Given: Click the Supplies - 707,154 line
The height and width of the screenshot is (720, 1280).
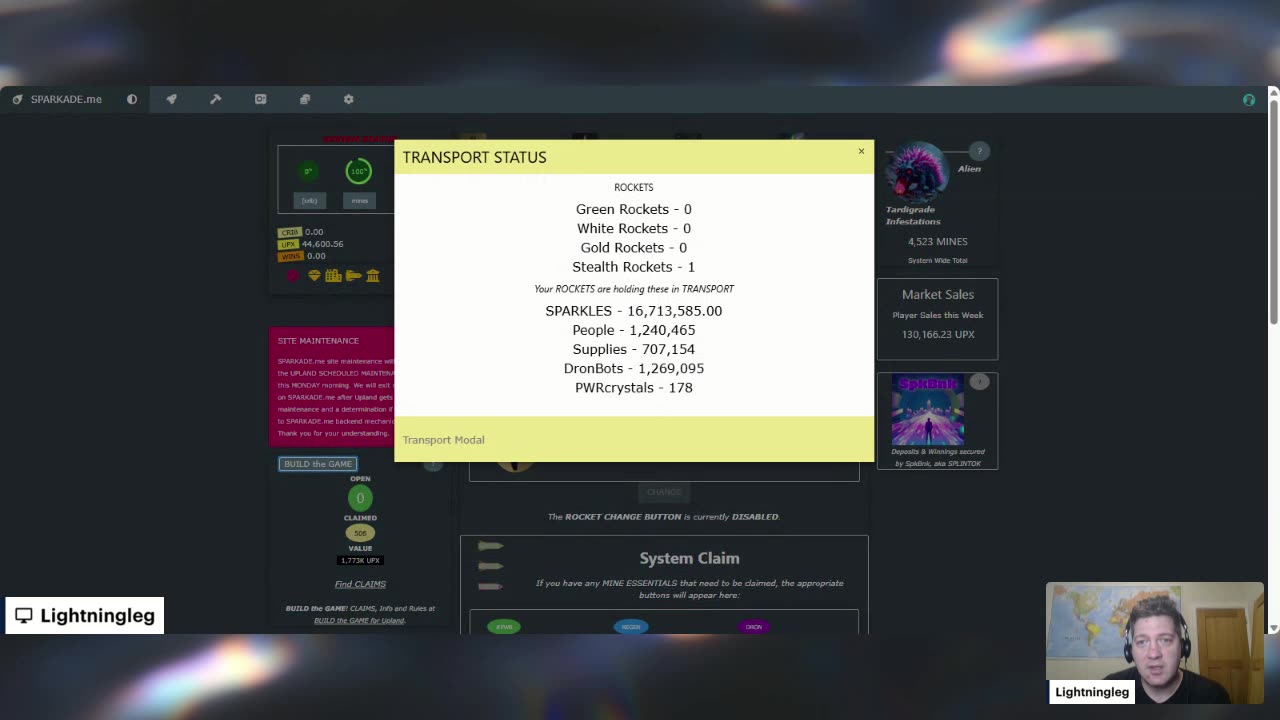Looking at the screenshot, I should (x=634, y=349).
